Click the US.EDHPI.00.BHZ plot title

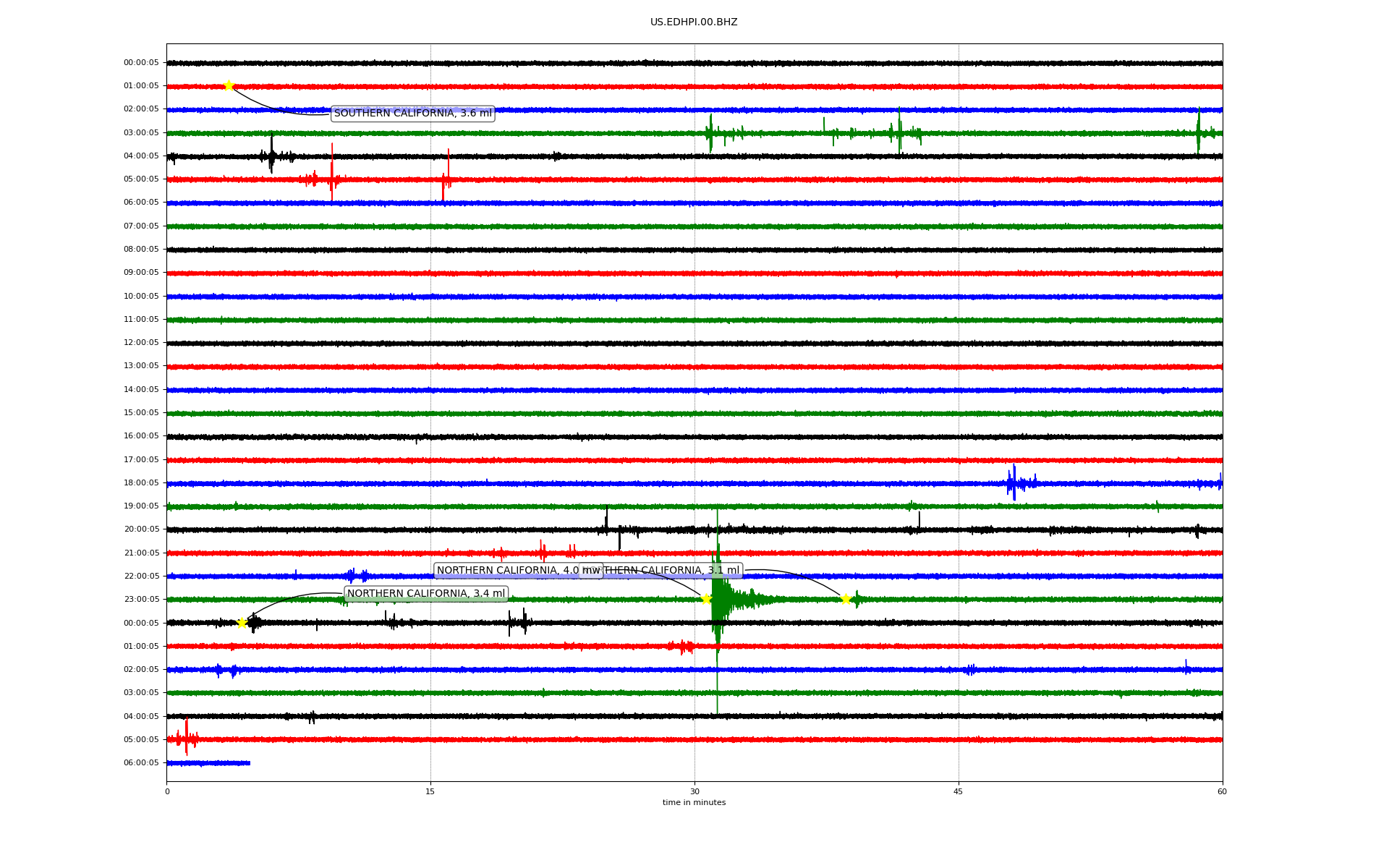point(694,22)
